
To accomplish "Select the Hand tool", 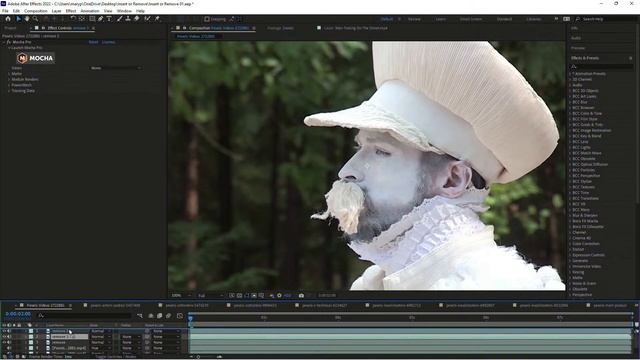I will (x=27, y=19).
